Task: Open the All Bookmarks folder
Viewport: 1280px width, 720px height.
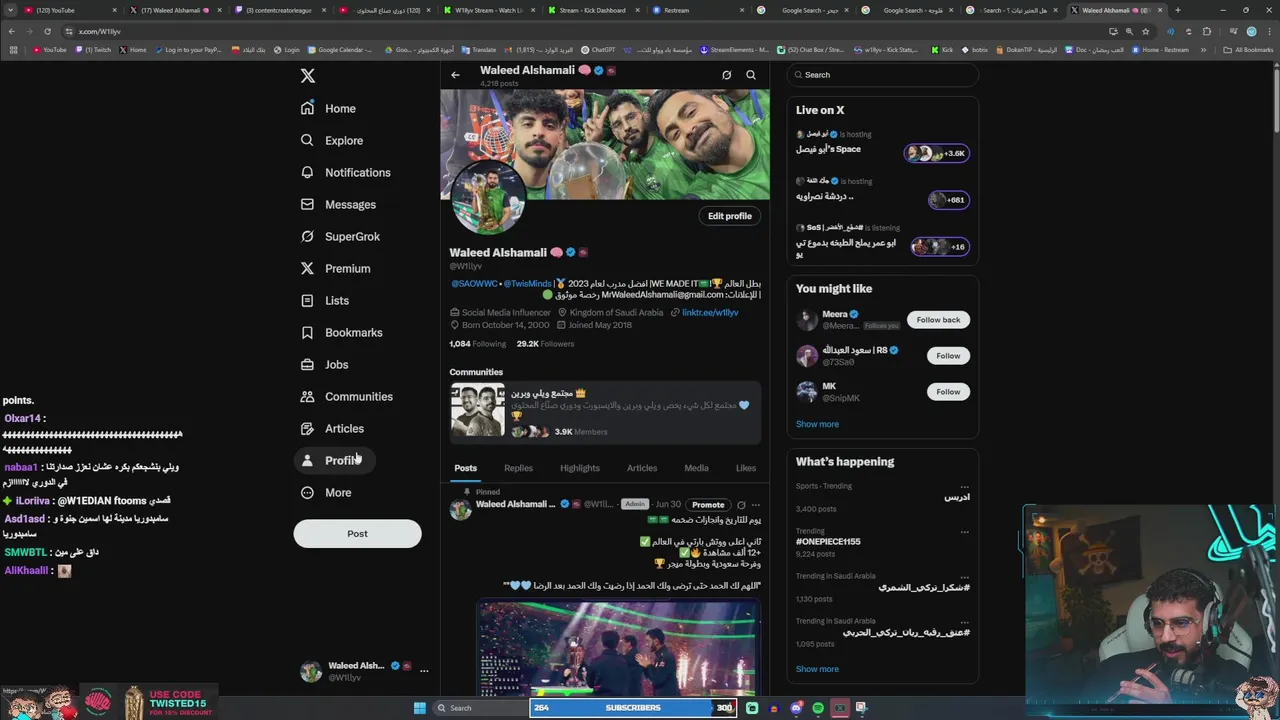Action: 1248,49
